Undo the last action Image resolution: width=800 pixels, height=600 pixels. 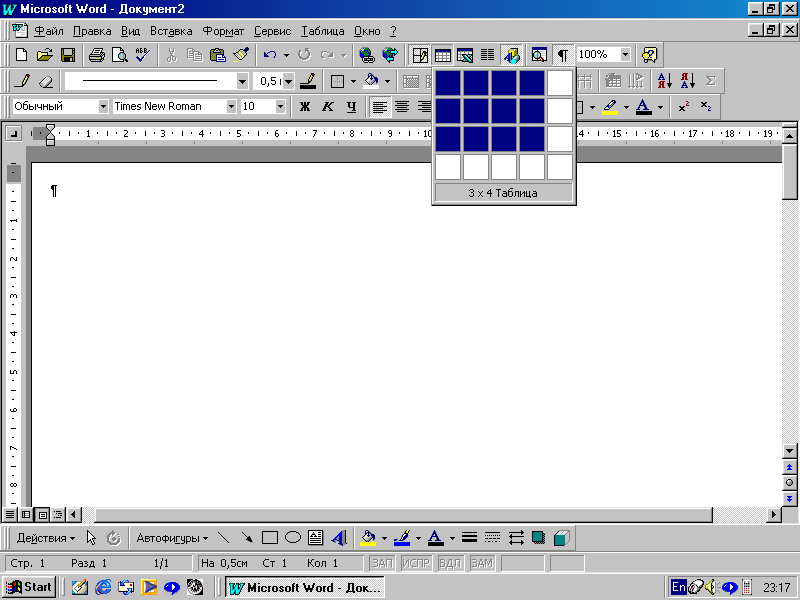(x=269, y=55)
